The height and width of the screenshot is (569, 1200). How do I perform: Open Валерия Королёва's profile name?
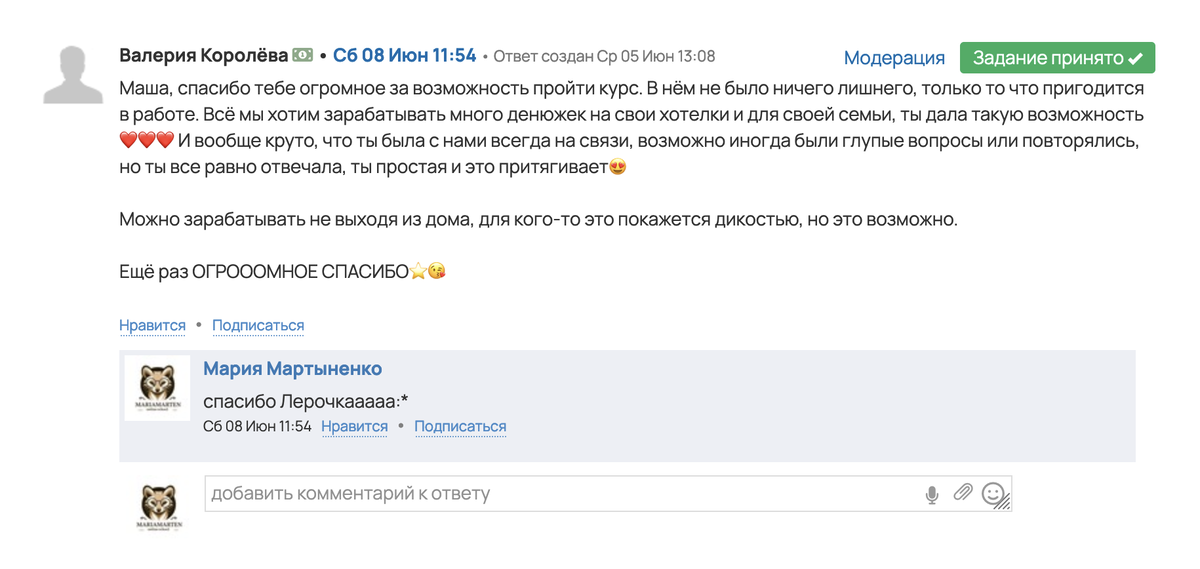[x=203, y=56]
